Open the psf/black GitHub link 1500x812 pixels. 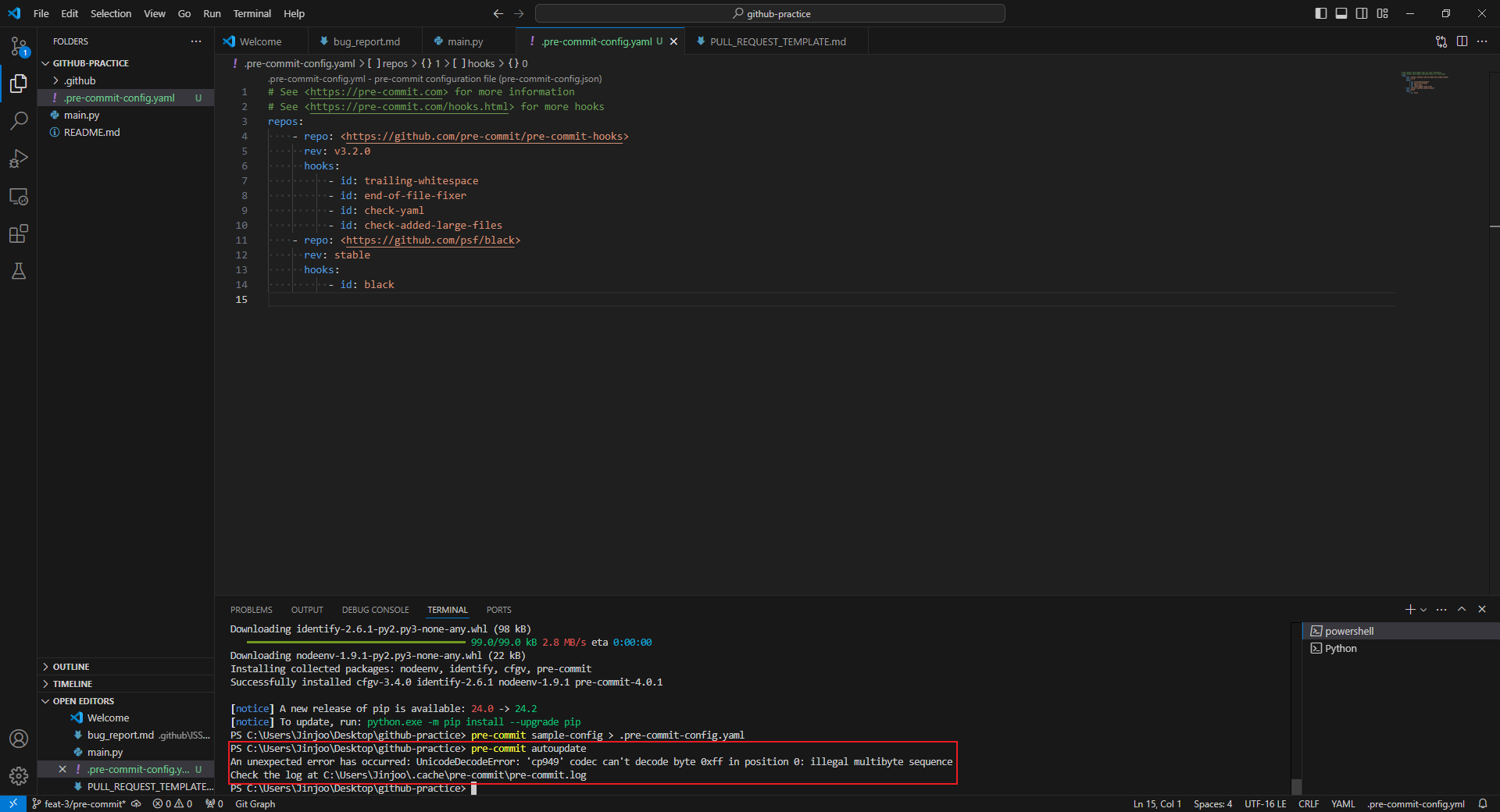point(430,240)
